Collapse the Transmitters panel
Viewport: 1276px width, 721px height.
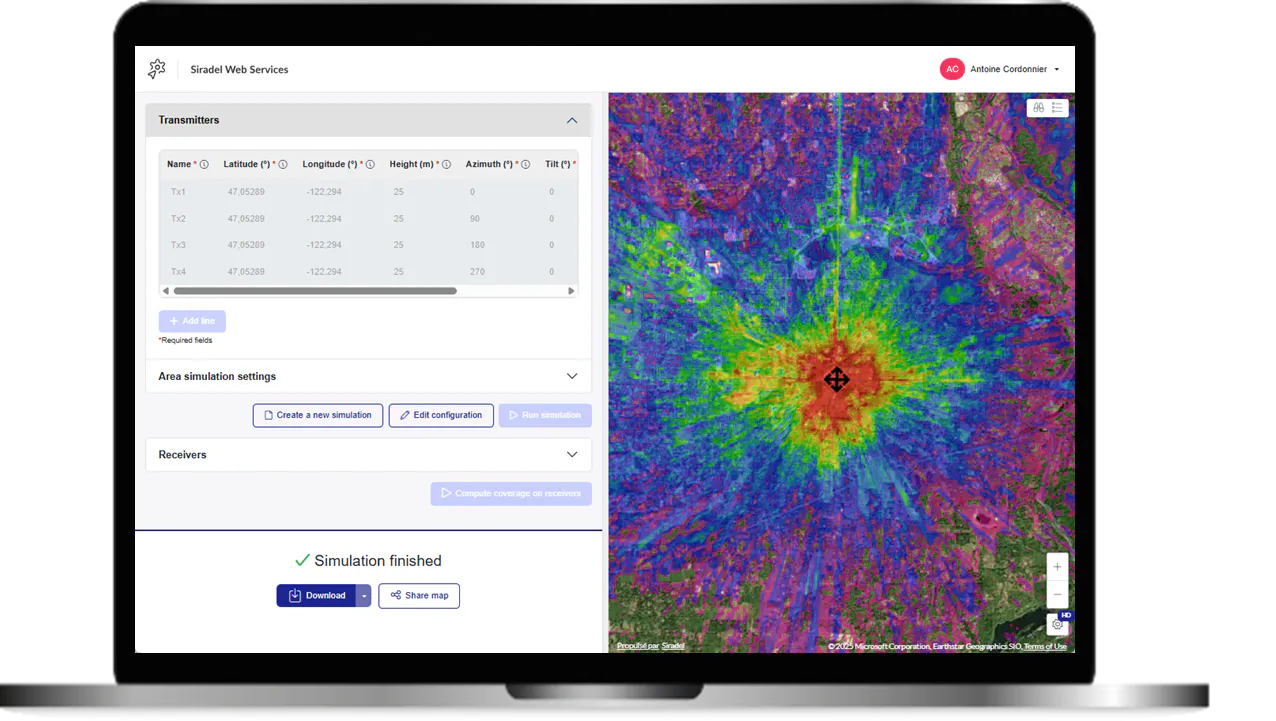[x=572, y=120]
